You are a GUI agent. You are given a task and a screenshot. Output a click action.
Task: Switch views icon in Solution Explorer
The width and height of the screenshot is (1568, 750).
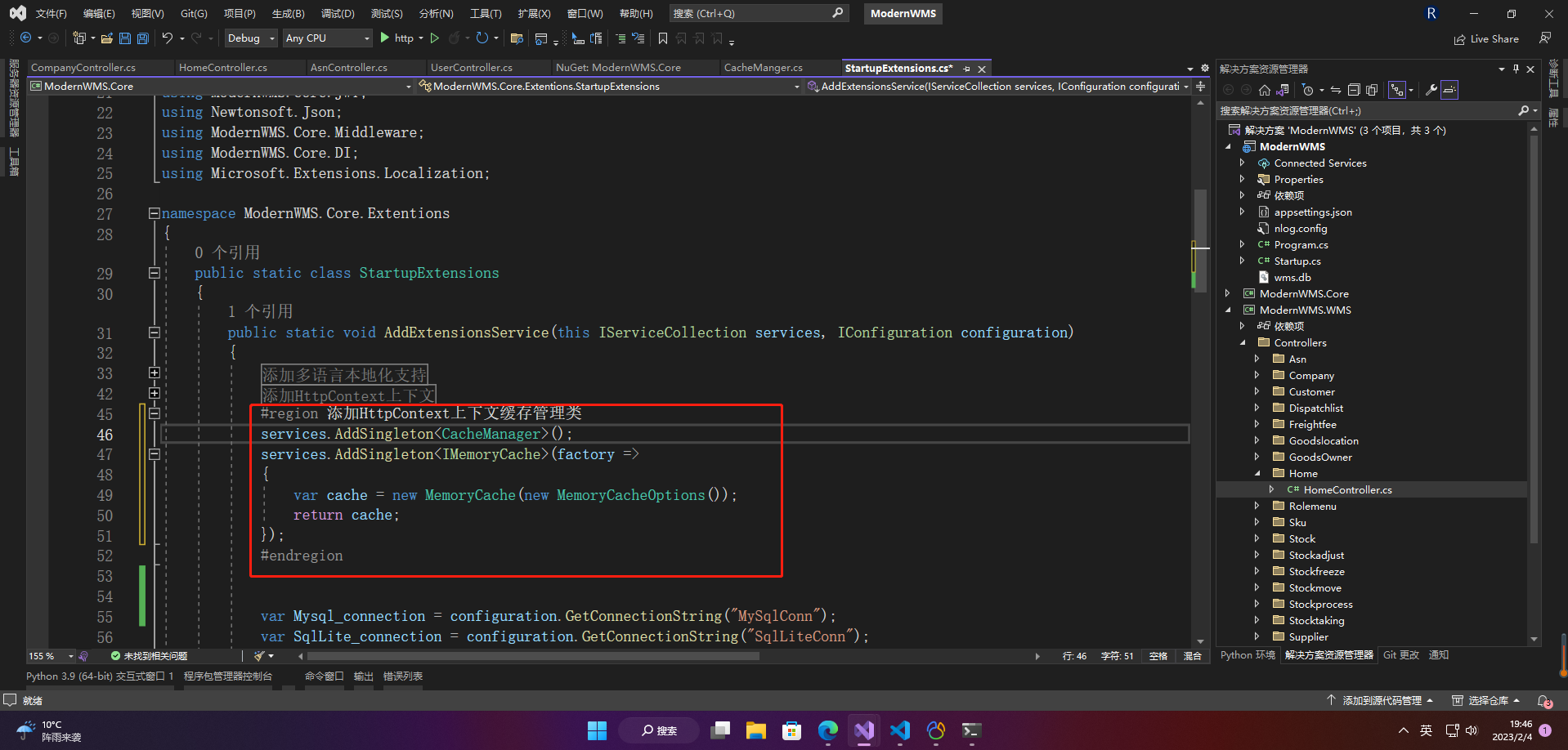pyautogui.click(x=1283, y=90)
